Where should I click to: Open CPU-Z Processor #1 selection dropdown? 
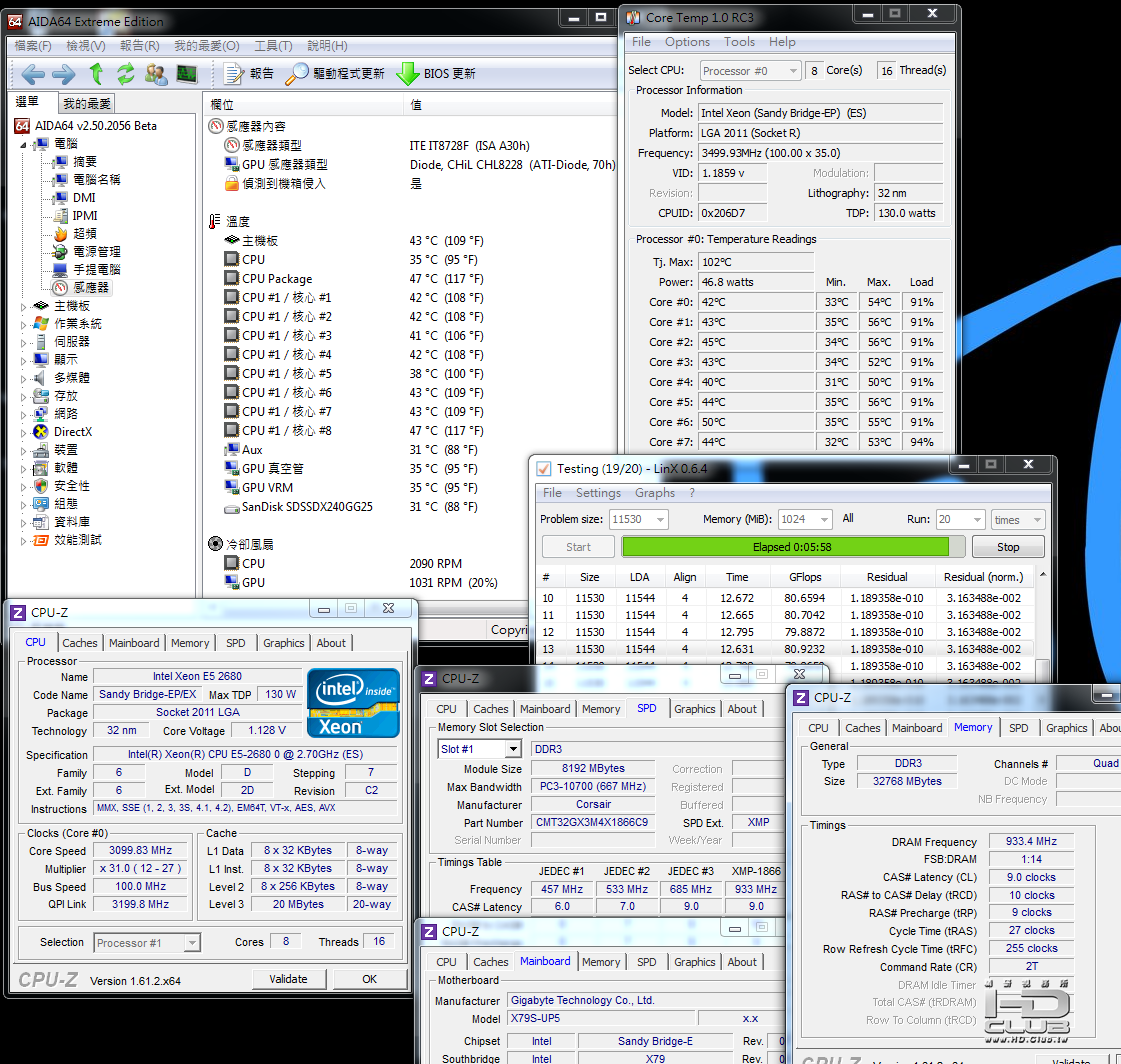pos(147,942)
